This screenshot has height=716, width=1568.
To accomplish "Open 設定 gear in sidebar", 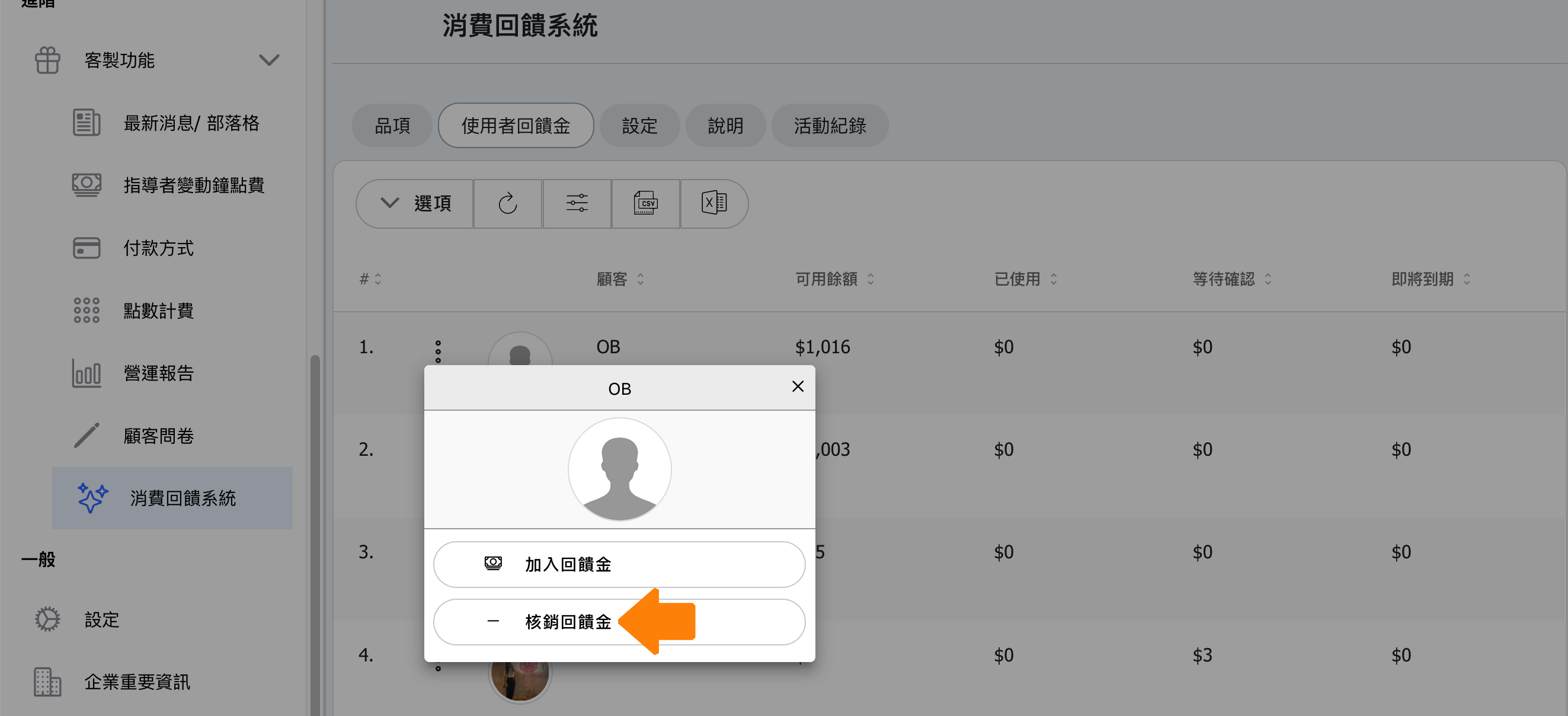I will (x=47, y=619).
